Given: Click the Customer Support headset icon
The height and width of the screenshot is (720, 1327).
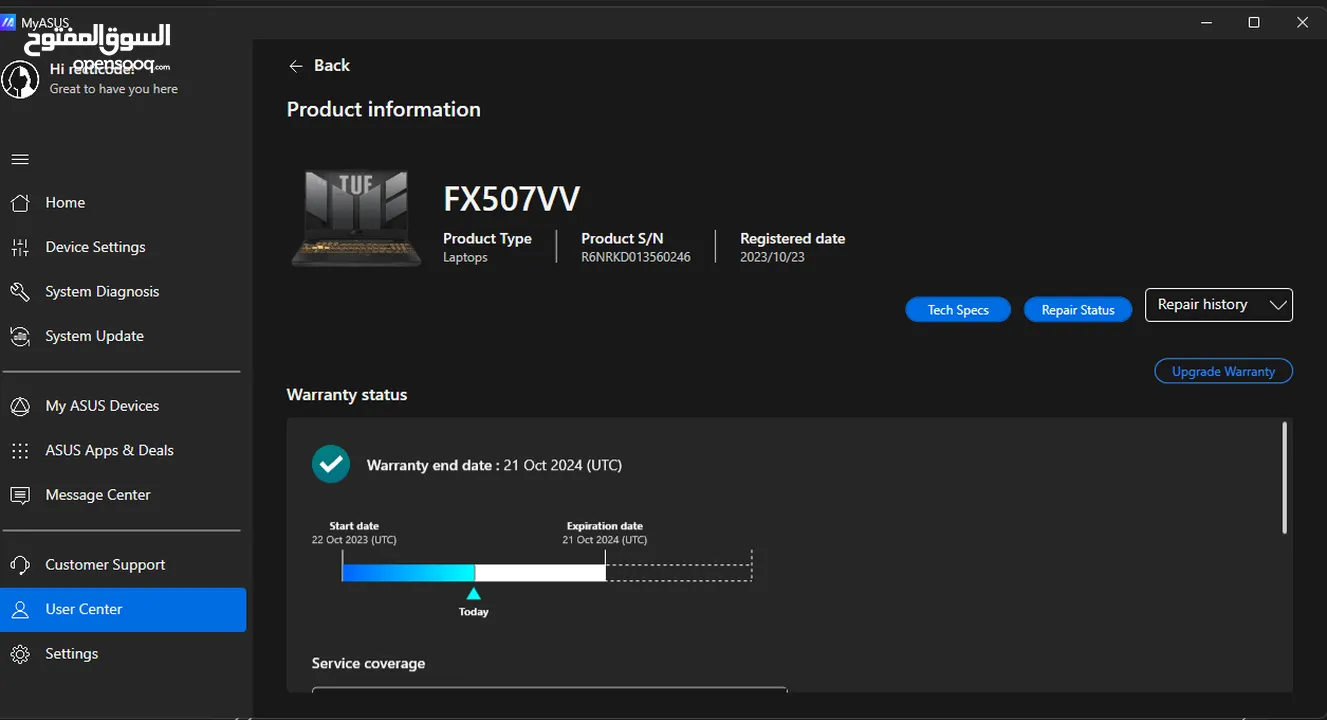Looking at the screenshot, I should click(x=20, y=565).
